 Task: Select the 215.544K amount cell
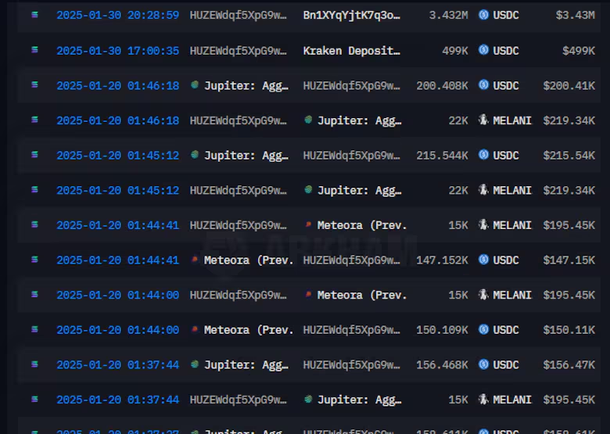pyautogui.click(x=442, y=156)
